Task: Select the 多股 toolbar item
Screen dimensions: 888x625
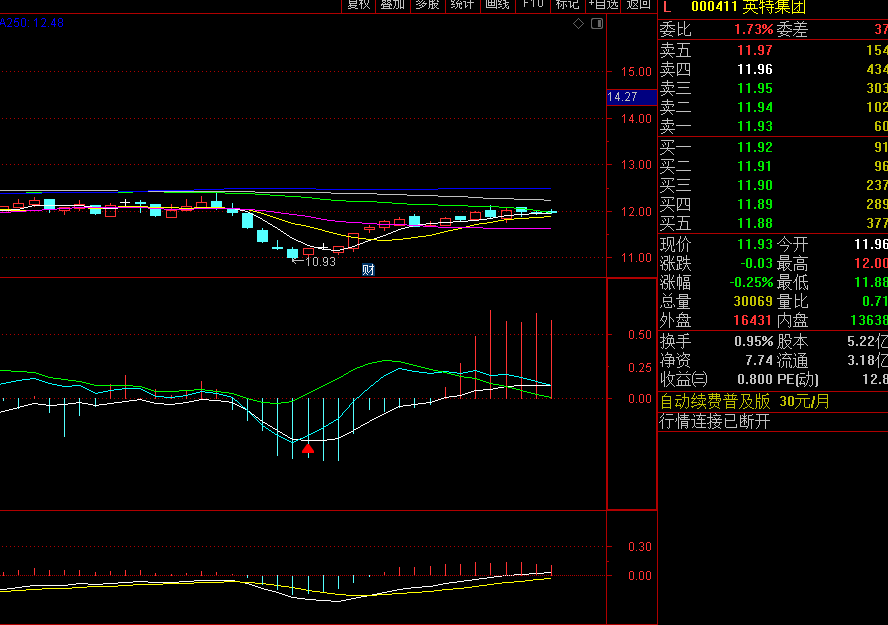Action: point(427,5)
